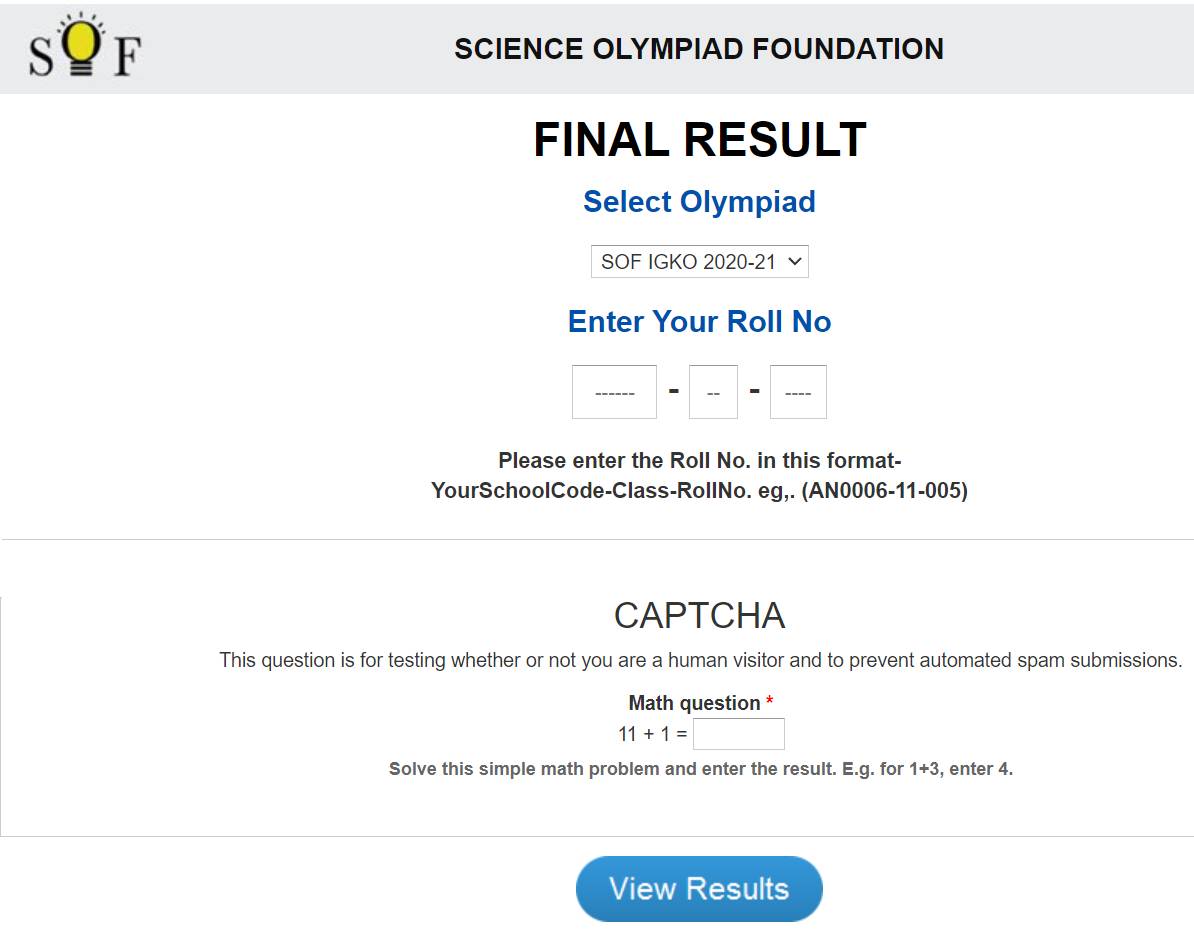Click the math question answer field
1194x930 pixels.
click(x=739, y=734)
